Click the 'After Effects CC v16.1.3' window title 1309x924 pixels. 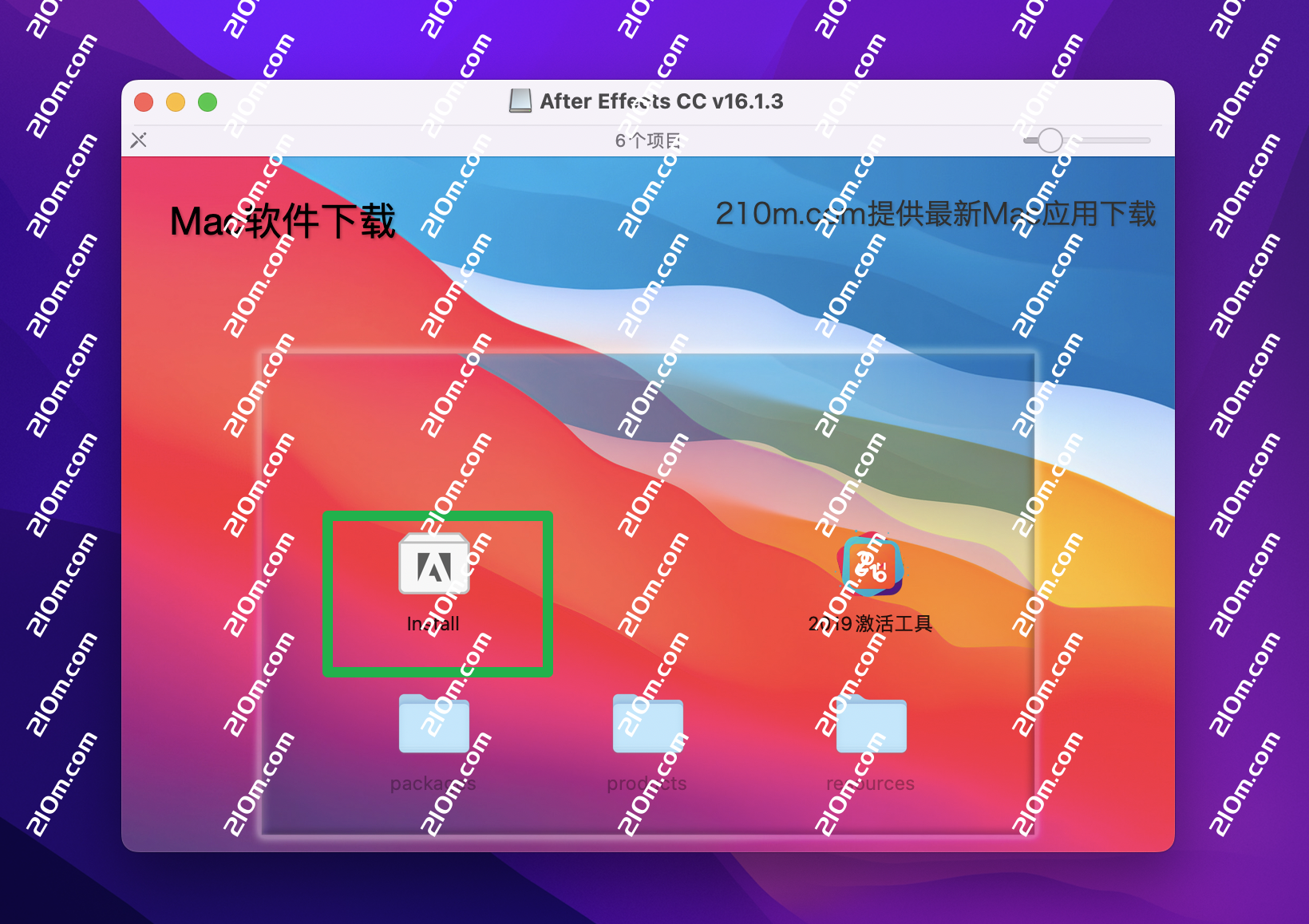coord(662,101)
